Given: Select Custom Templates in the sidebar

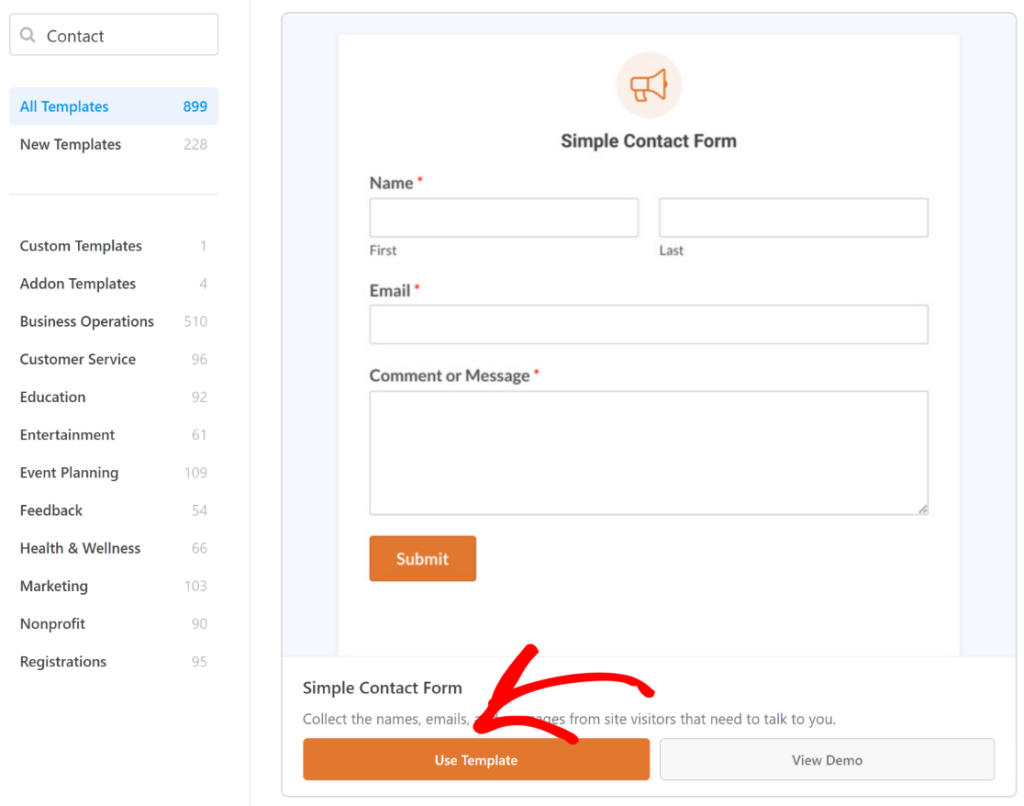Looking at the screenshot, I should point(80,245).
